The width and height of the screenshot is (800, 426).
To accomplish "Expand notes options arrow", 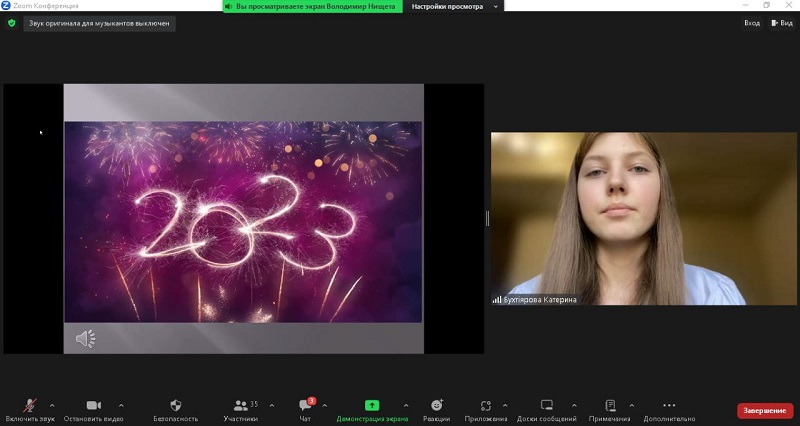I will click(x=632, y=406).
